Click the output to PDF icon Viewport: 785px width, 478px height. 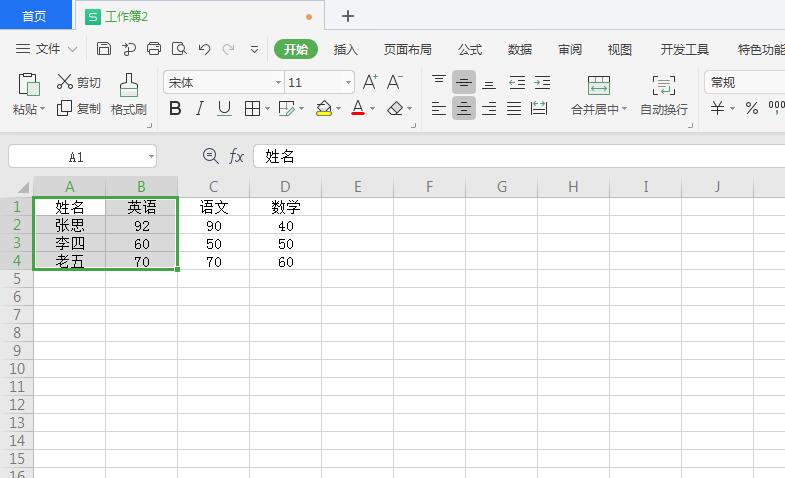tap(129, 49)
